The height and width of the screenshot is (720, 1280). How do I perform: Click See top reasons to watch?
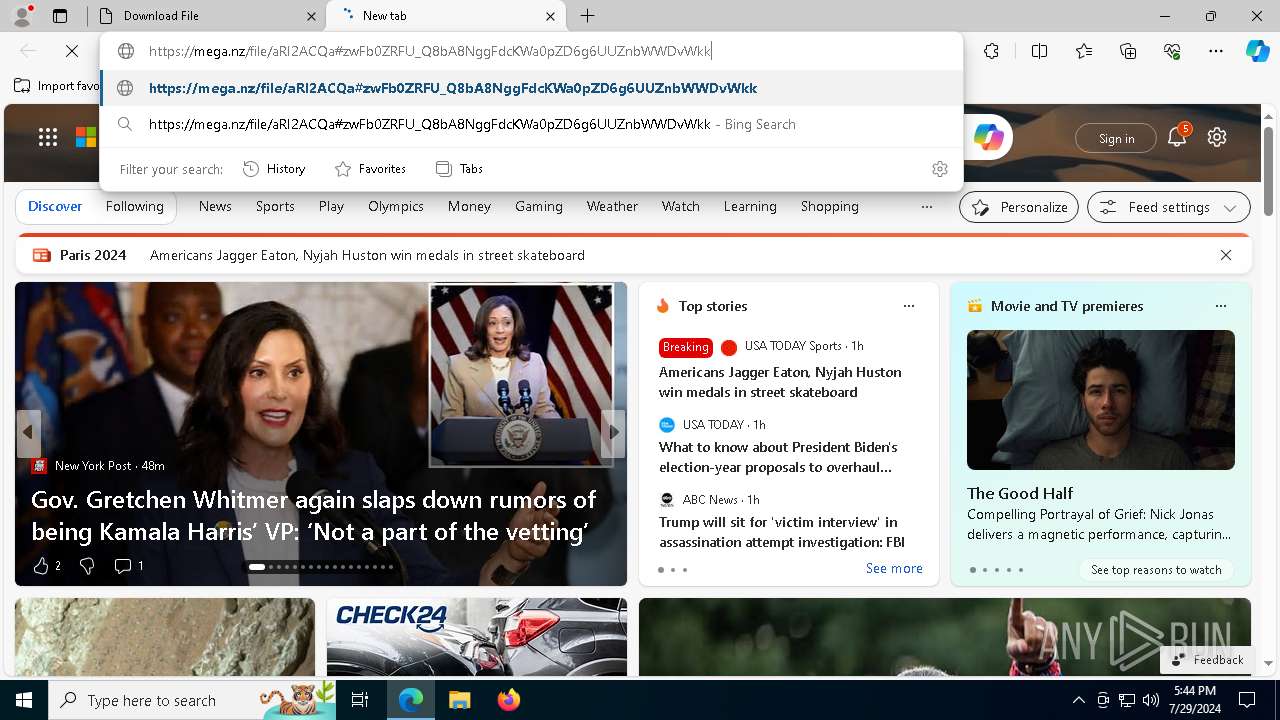(1156, 569)
